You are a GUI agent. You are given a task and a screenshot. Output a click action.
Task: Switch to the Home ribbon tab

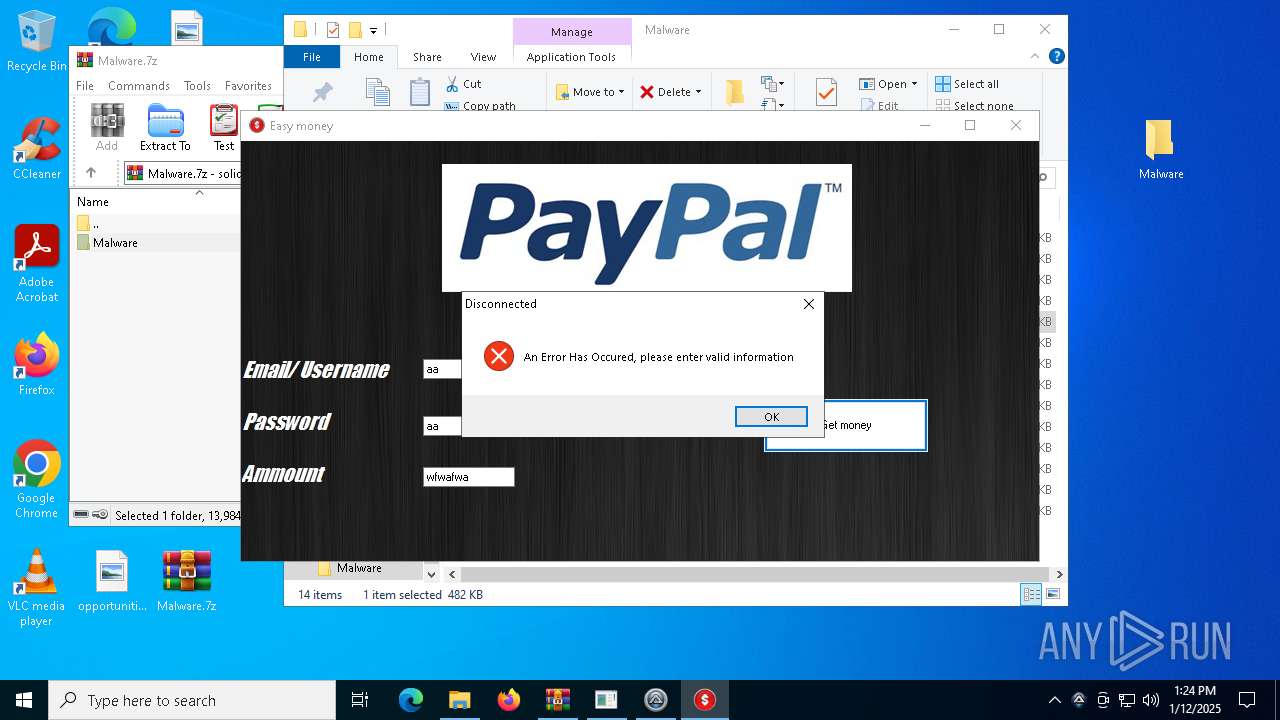(x=369, y=57)
